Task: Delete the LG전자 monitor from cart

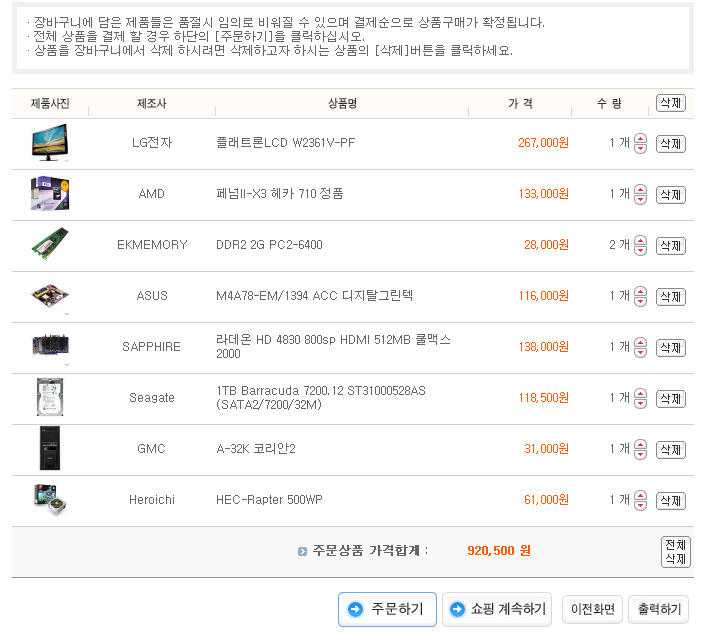Action: pos(670,144)
